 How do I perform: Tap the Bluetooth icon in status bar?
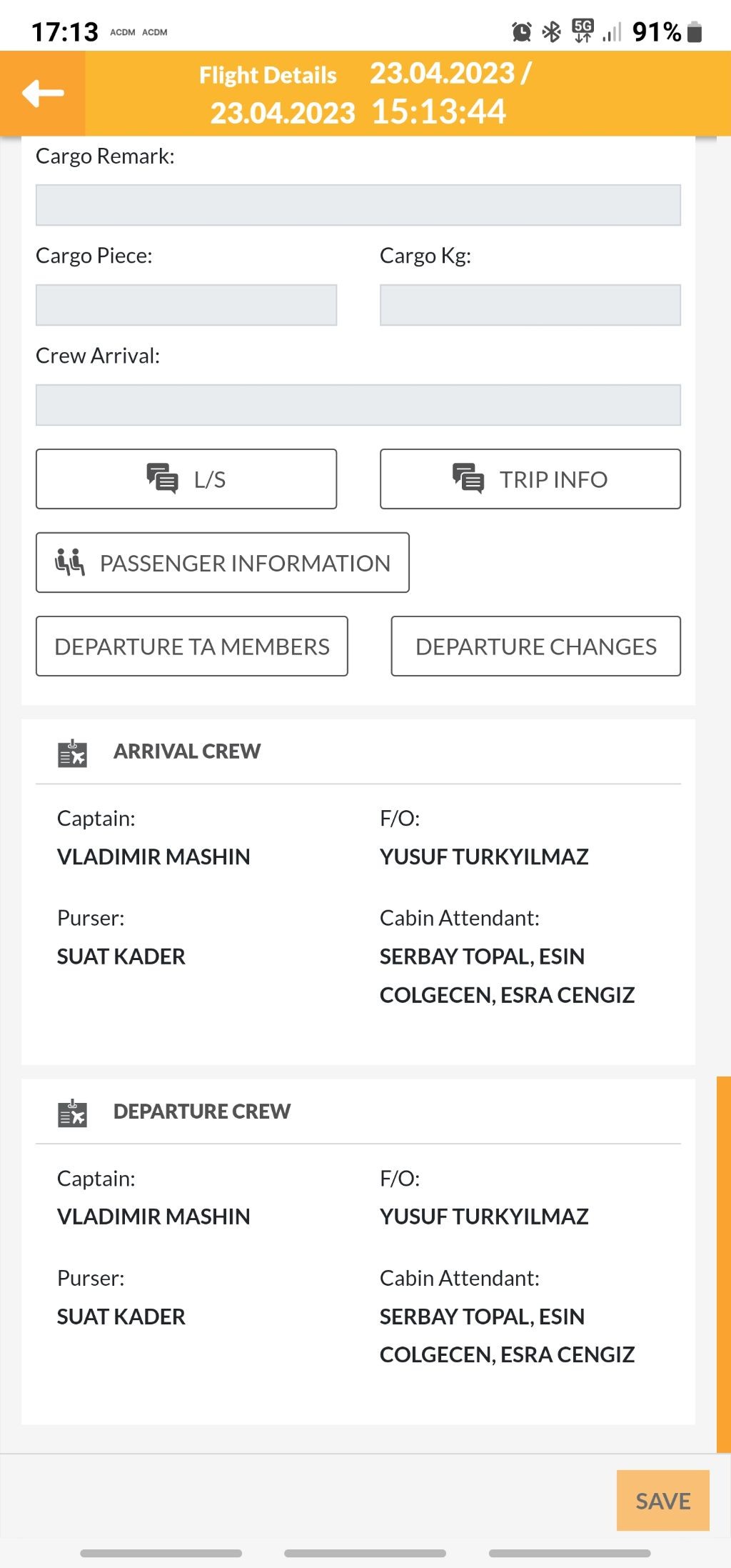pyautogui.click(x=552, y=32)
